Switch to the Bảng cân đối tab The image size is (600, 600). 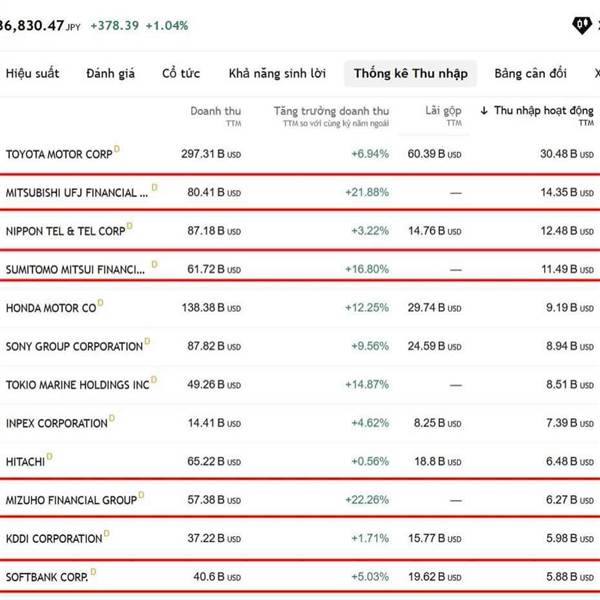coord(530,73)
